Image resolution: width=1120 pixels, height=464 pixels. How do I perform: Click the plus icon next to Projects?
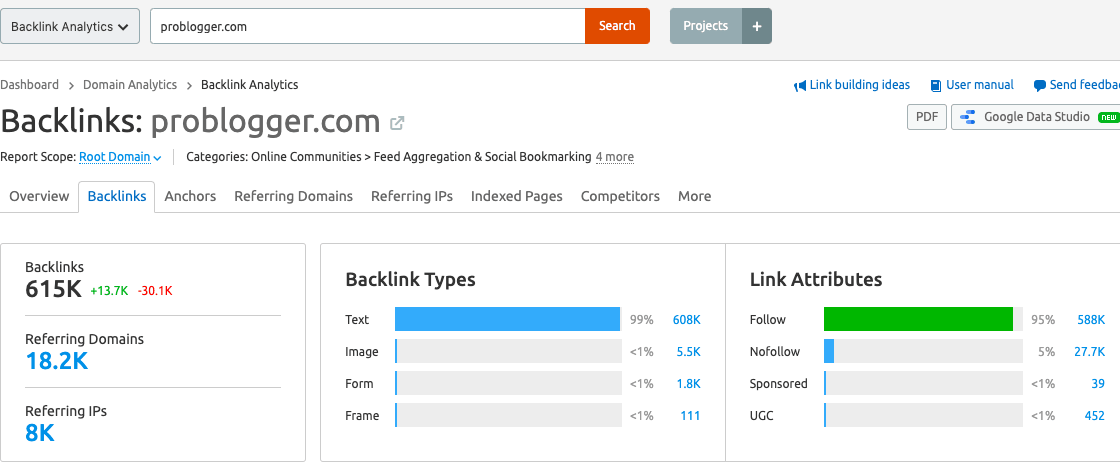click(x=757, y=26)
